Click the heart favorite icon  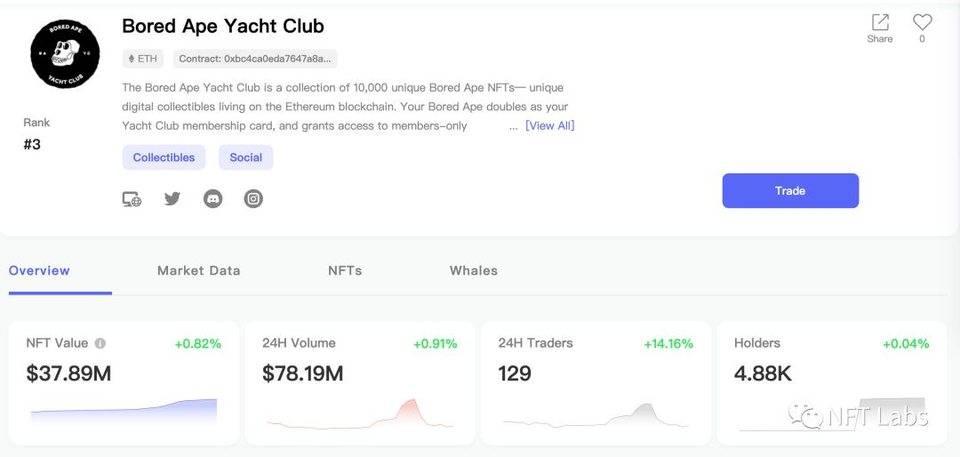(922, 22)
